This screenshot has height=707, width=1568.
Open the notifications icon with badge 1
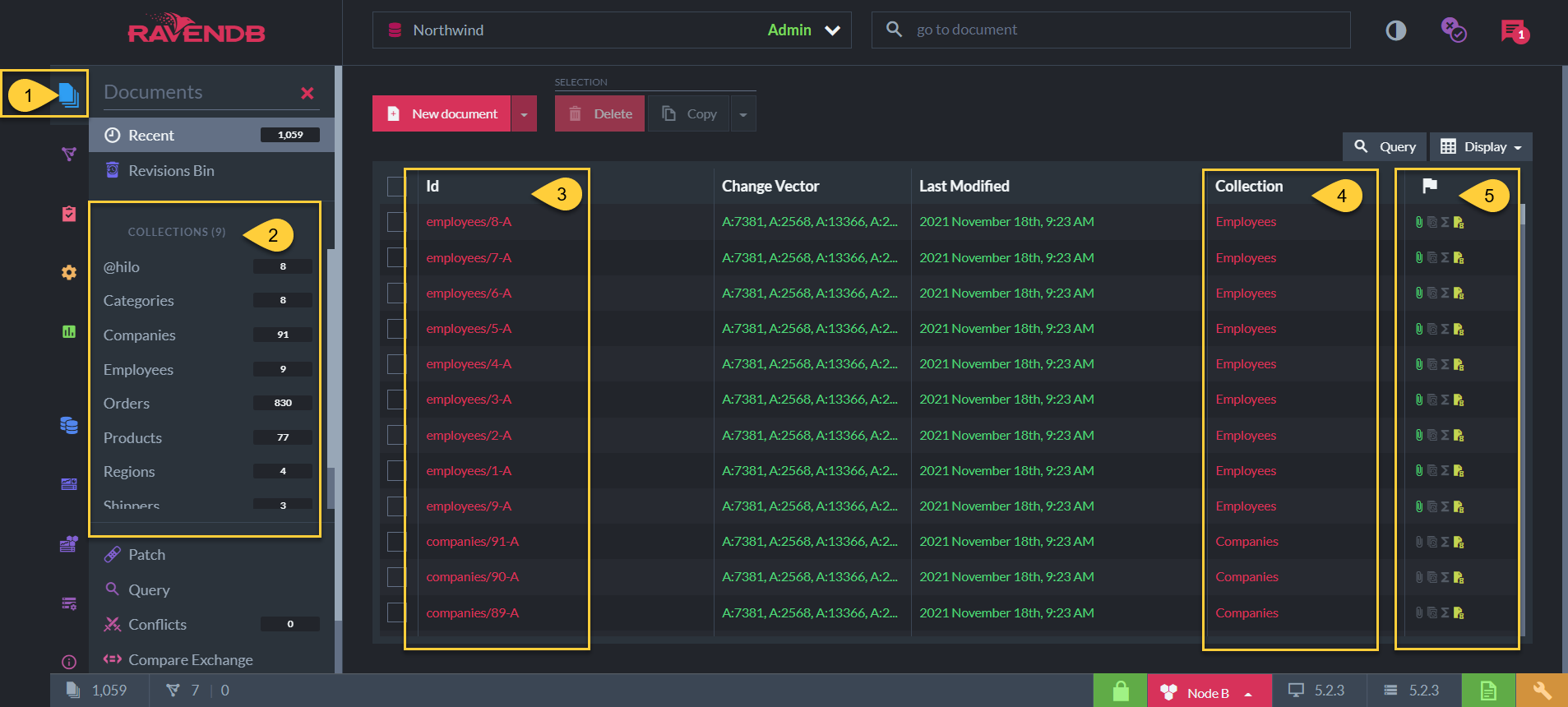point(1514,31)
